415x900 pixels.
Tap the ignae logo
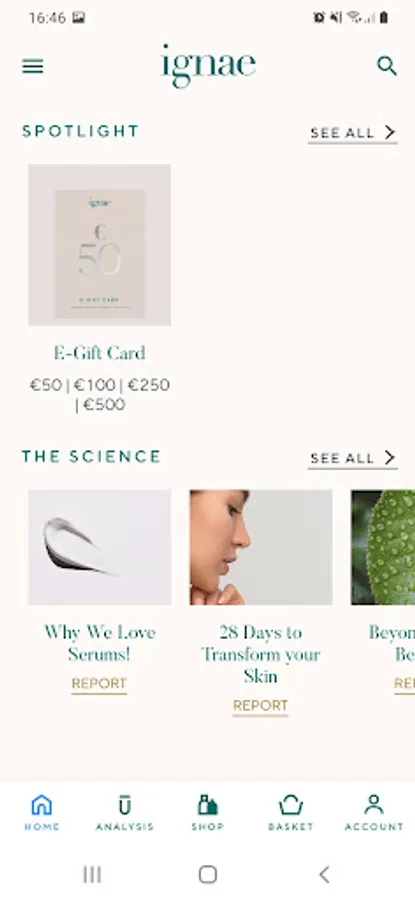tap(208, 66)
